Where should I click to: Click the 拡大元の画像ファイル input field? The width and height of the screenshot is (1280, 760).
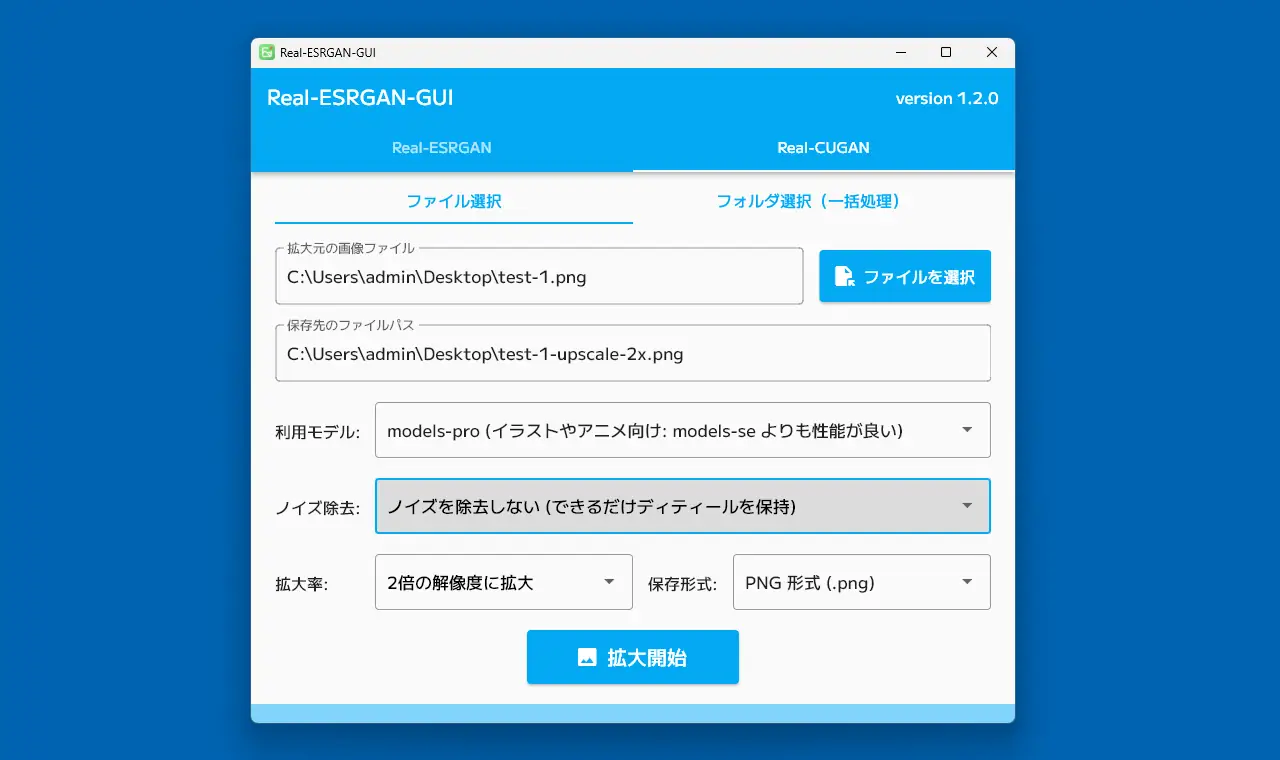click(x=539, y=276)
